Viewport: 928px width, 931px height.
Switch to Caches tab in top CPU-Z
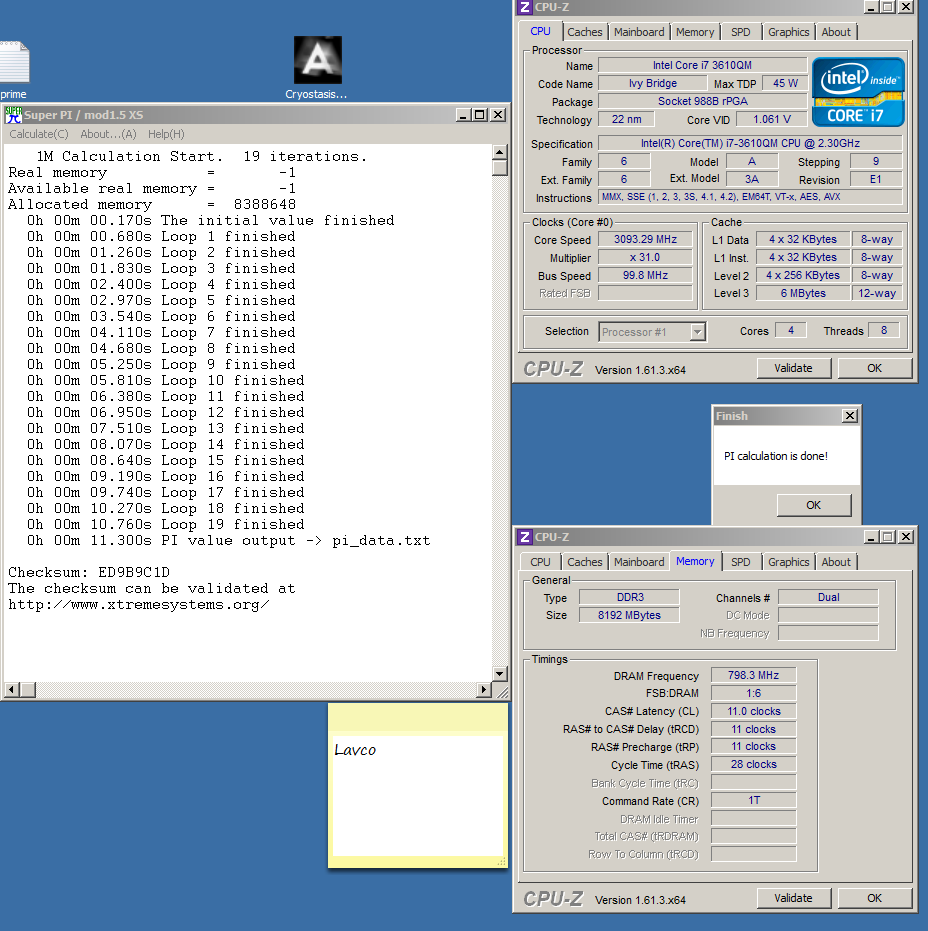coord(585,32)
